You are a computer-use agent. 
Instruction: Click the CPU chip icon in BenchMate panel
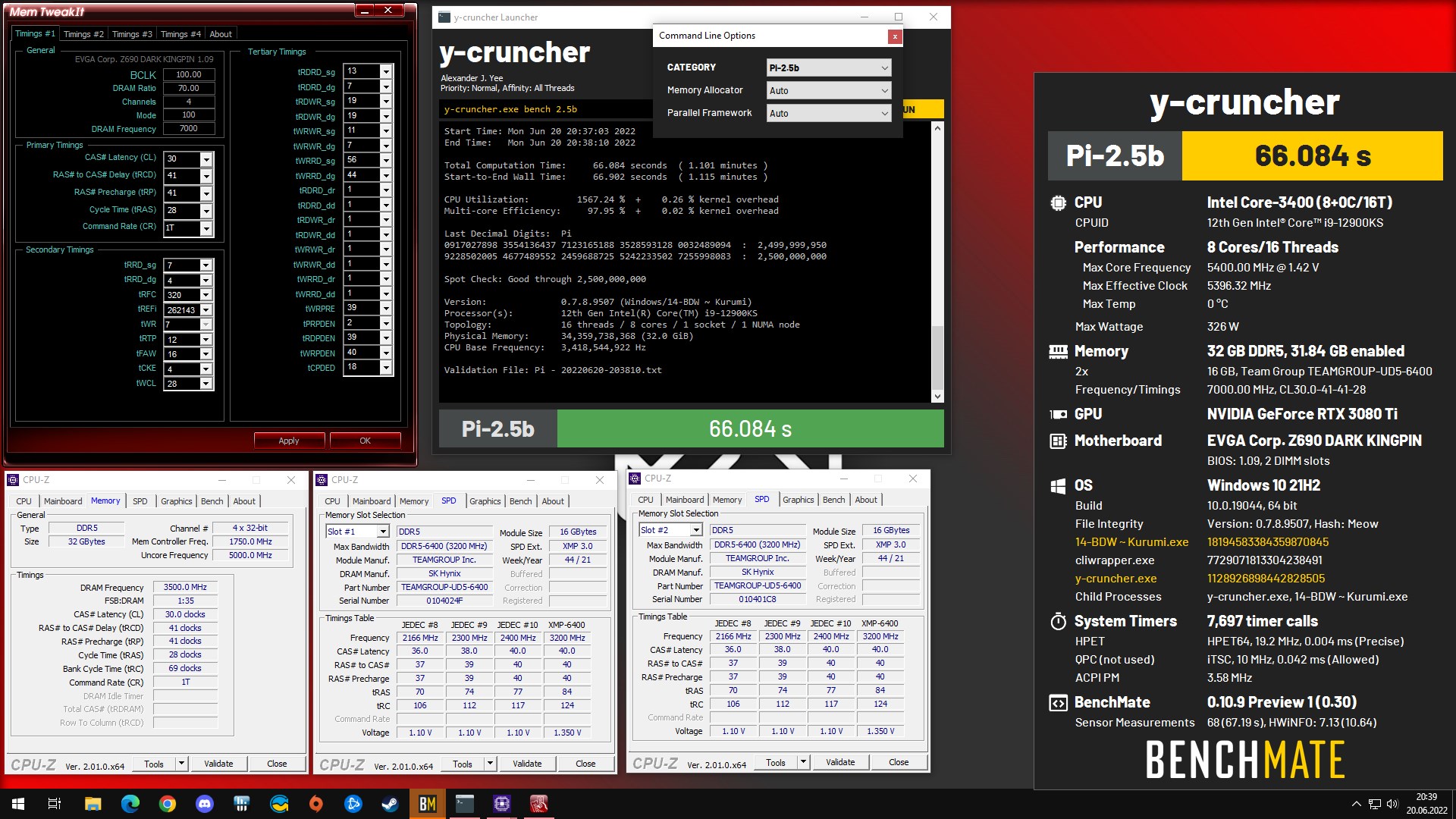click(1058, 202)
